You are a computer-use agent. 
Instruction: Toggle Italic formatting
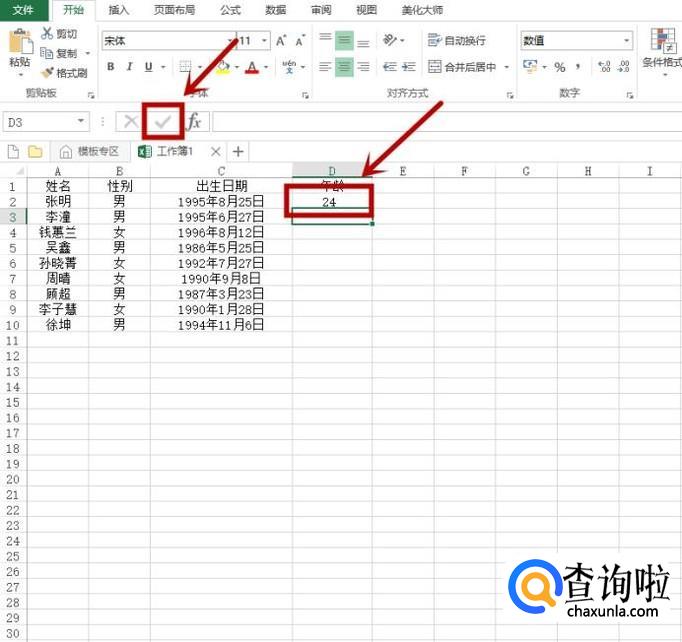pyautogui.click(x=129, y=67)
